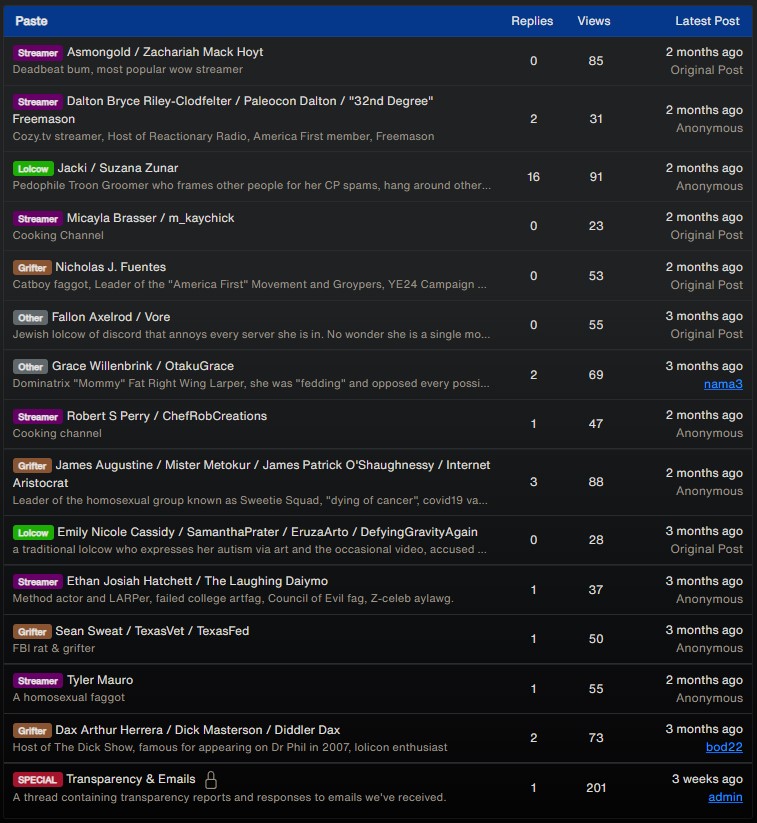Open the Sean Sweat / TexasVet / TexasFed thread

(152, 631)
